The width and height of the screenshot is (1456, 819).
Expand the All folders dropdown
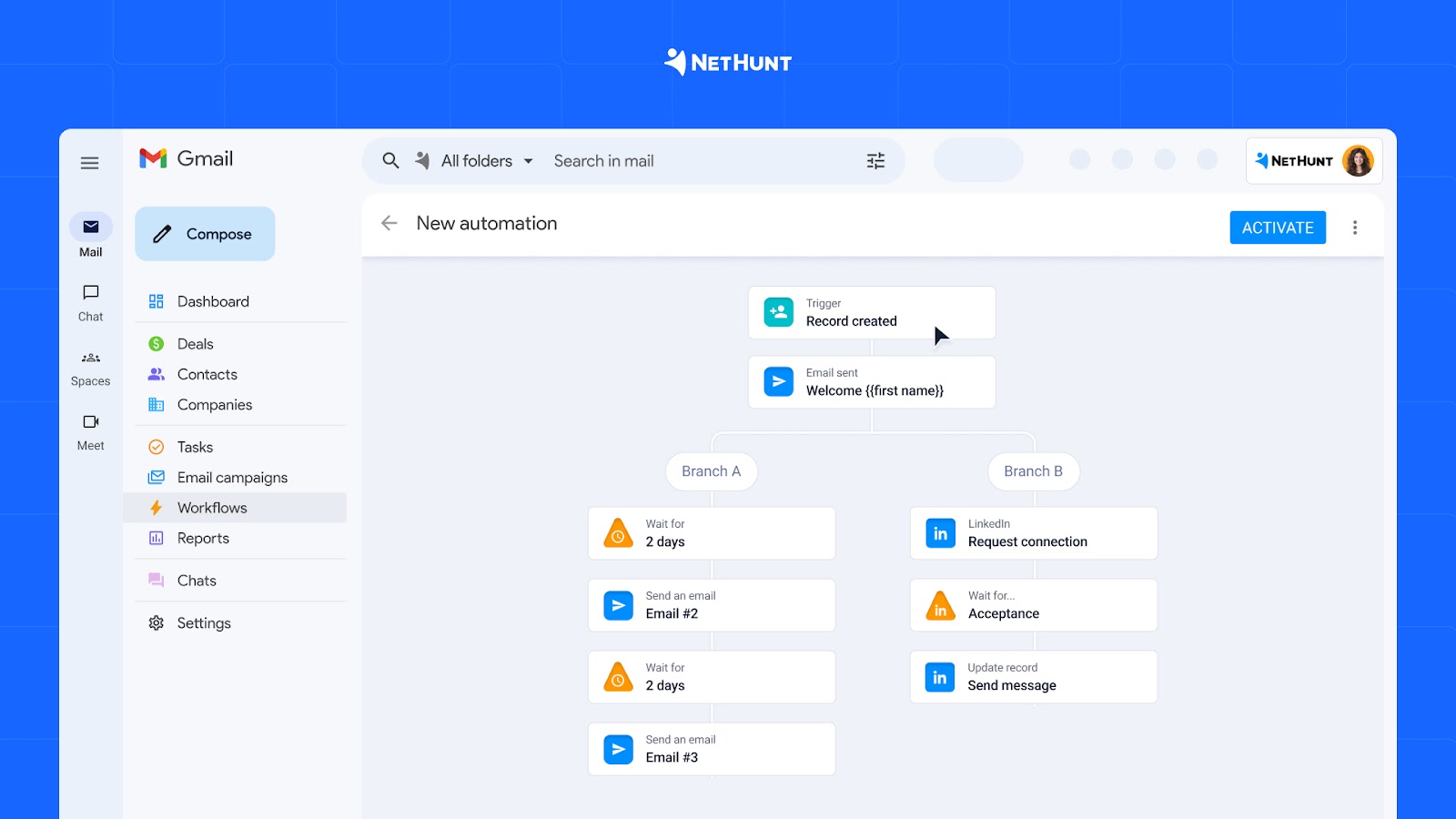(x=487, y=161)
